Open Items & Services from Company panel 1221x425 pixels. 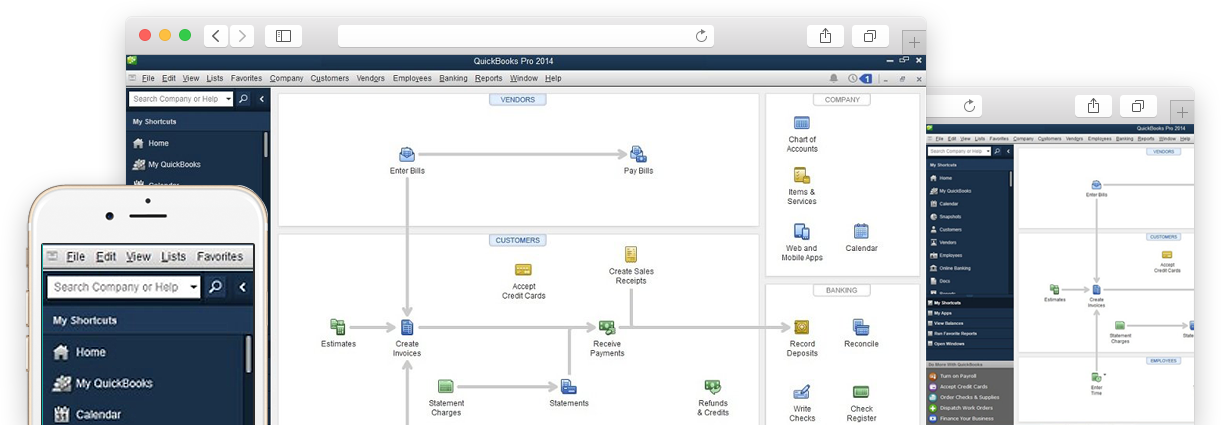[801, 176]
